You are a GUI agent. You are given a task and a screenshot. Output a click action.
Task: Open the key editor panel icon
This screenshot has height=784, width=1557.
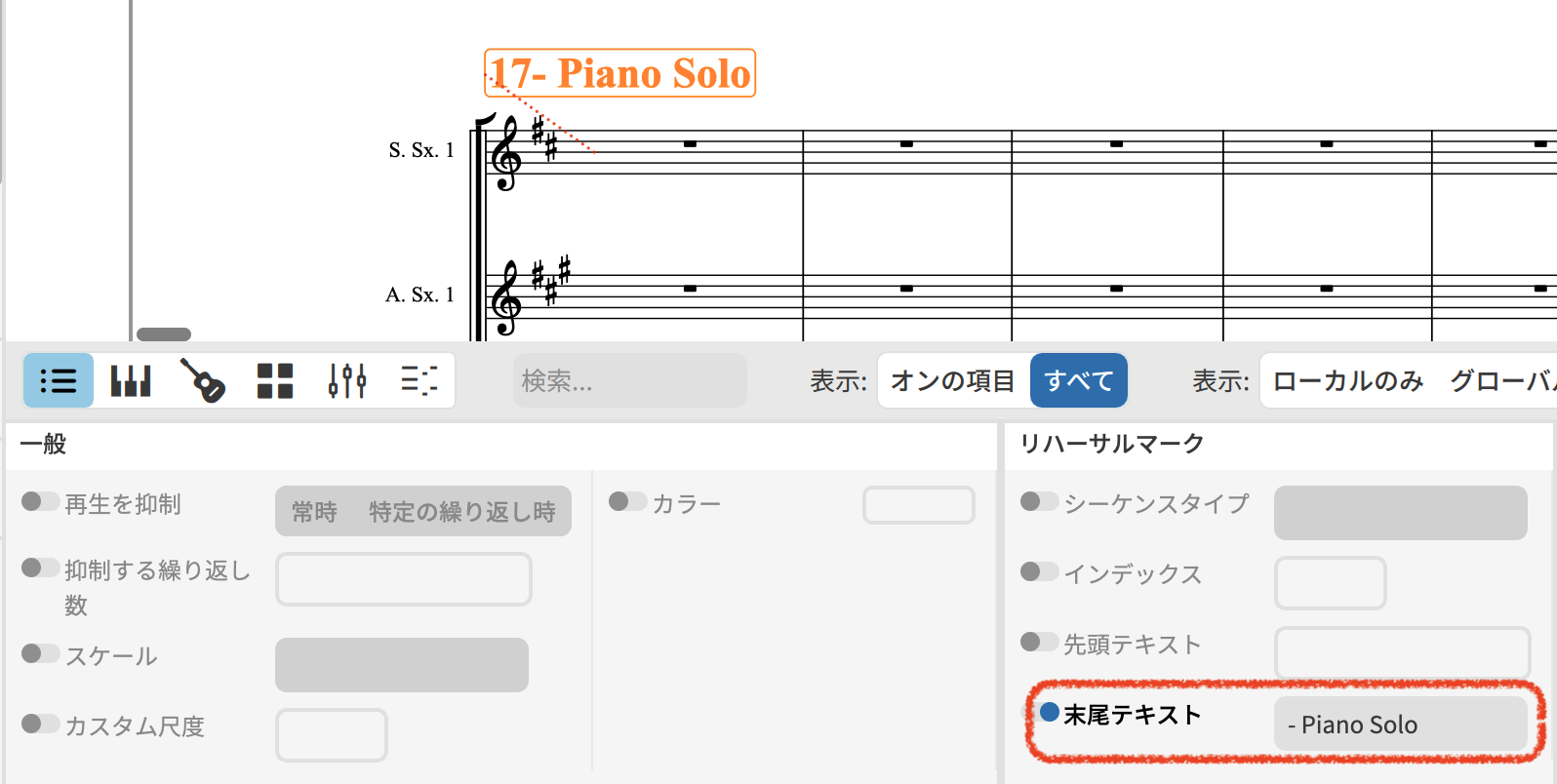[x=419, y=380]
